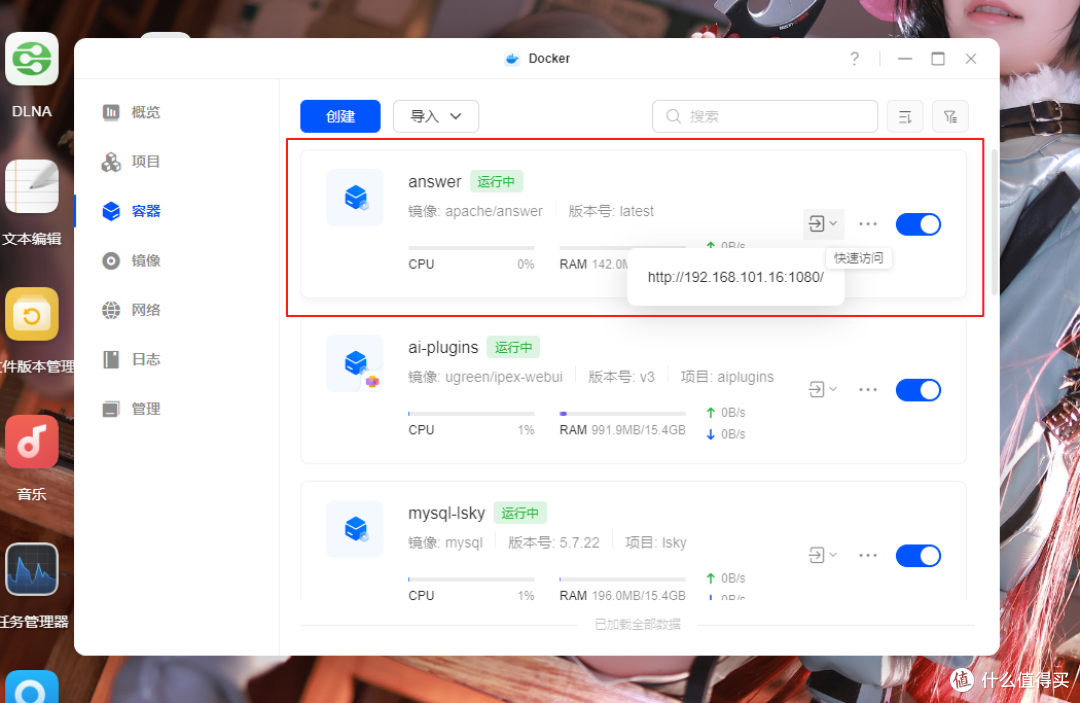Launch the Music app desktop icon
This screenshot has width=1080, height=703.
pos(32,441)
